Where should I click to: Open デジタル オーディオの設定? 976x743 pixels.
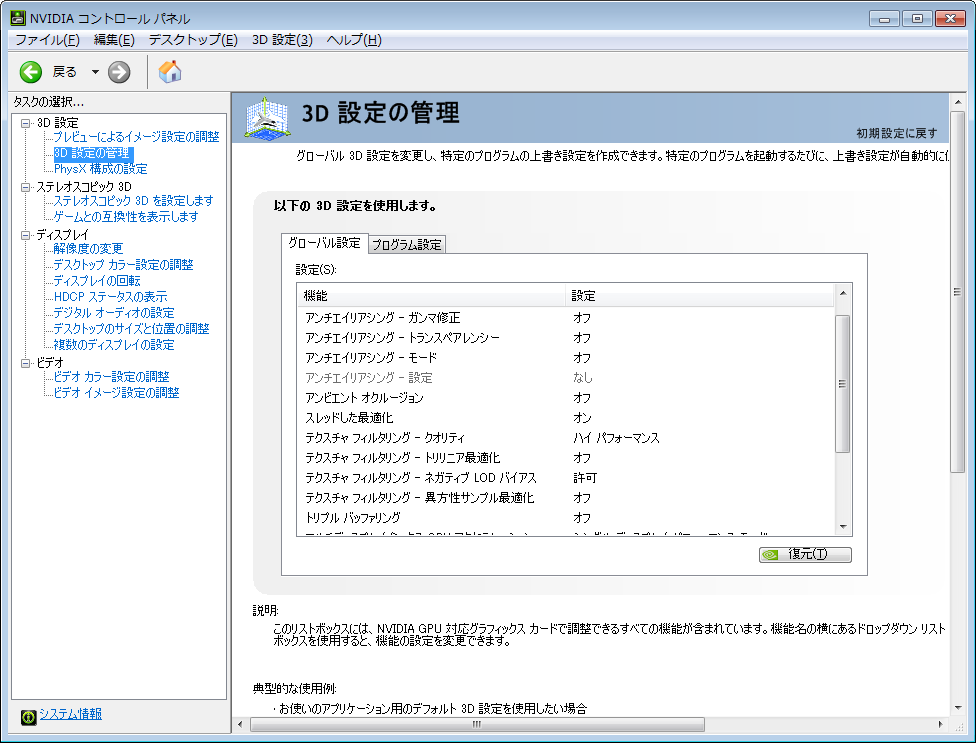(113, 313)
